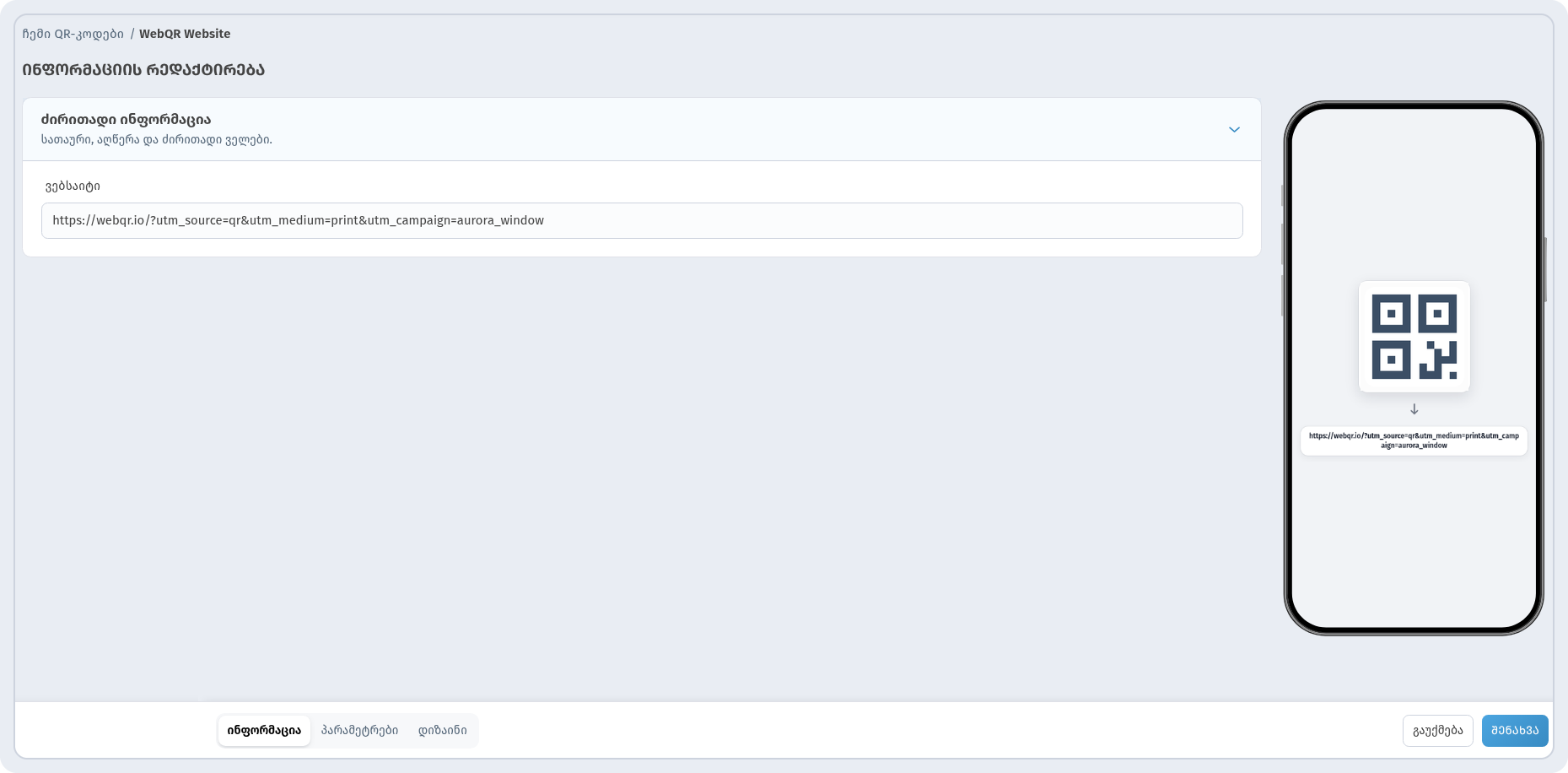Screen dimensions: 1568x773
Task: Select the ინფორმაცია tab
Action: [x=264, y=730]
